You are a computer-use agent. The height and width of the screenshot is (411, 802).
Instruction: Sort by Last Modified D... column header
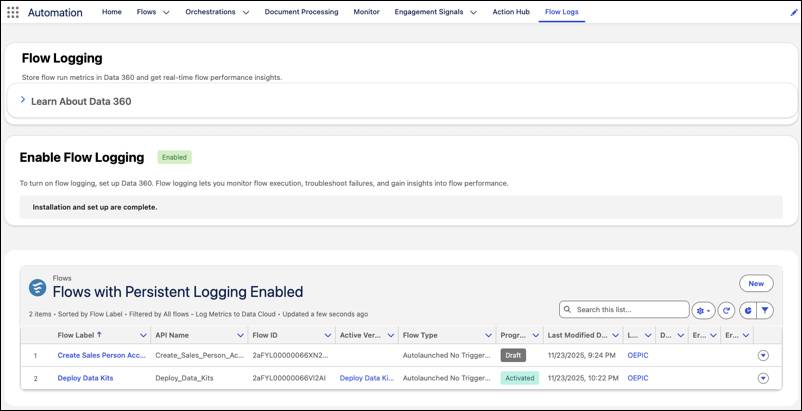(577, 335)
